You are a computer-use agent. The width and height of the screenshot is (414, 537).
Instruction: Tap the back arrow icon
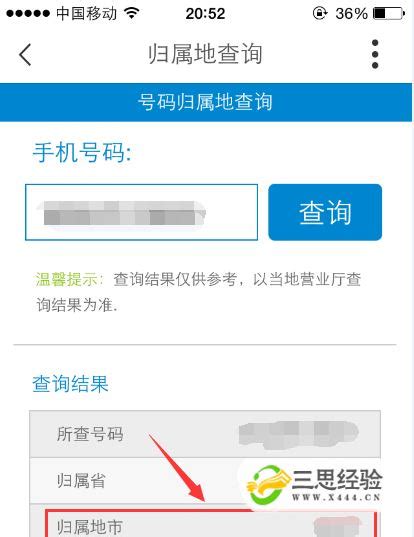25,54
